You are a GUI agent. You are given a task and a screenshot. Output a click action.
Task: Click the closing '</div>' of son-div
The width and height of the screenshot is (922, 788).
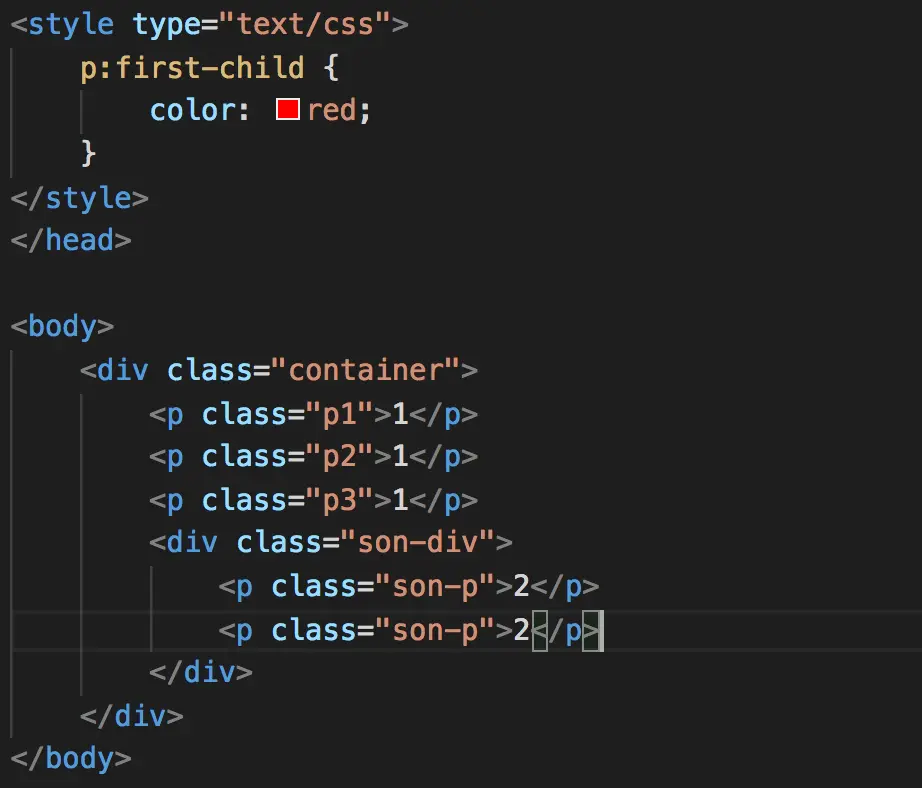click(x=201, y=672)
